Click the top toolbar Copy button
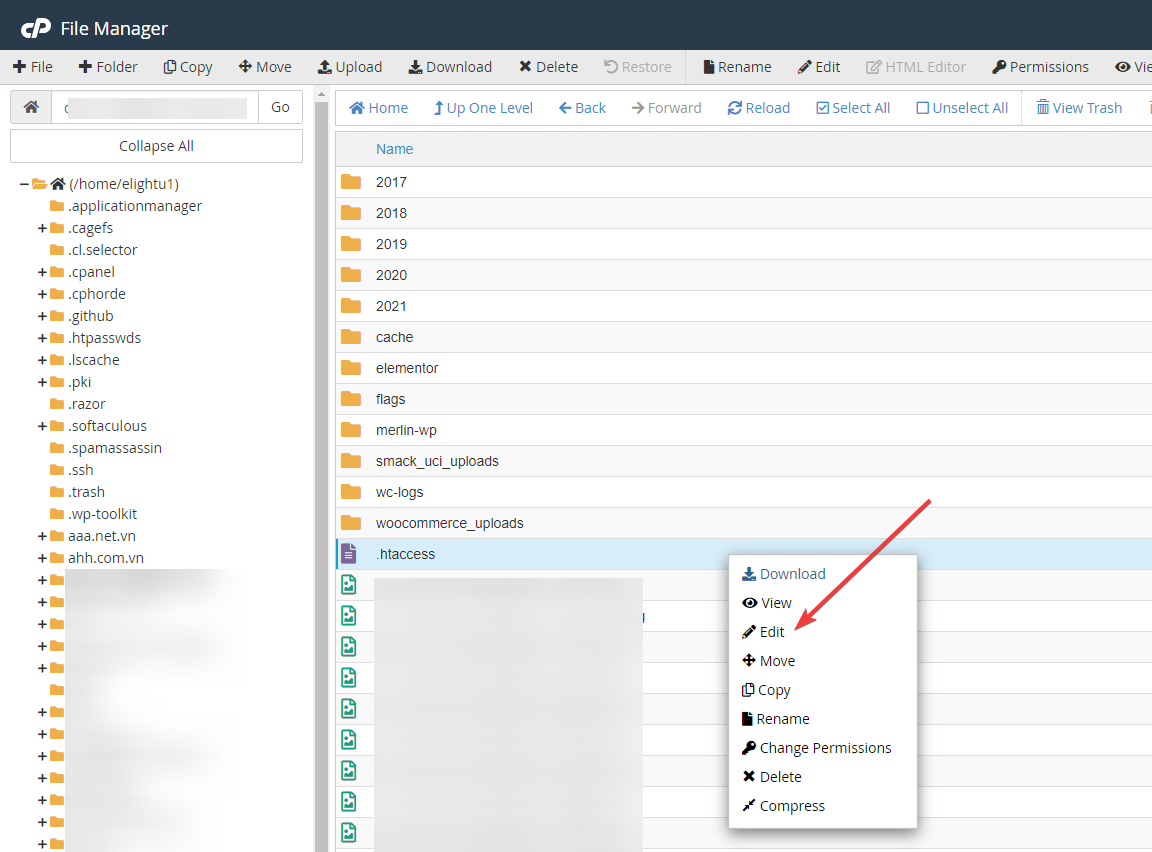The image size is (1152, 852). click(187, 67)
